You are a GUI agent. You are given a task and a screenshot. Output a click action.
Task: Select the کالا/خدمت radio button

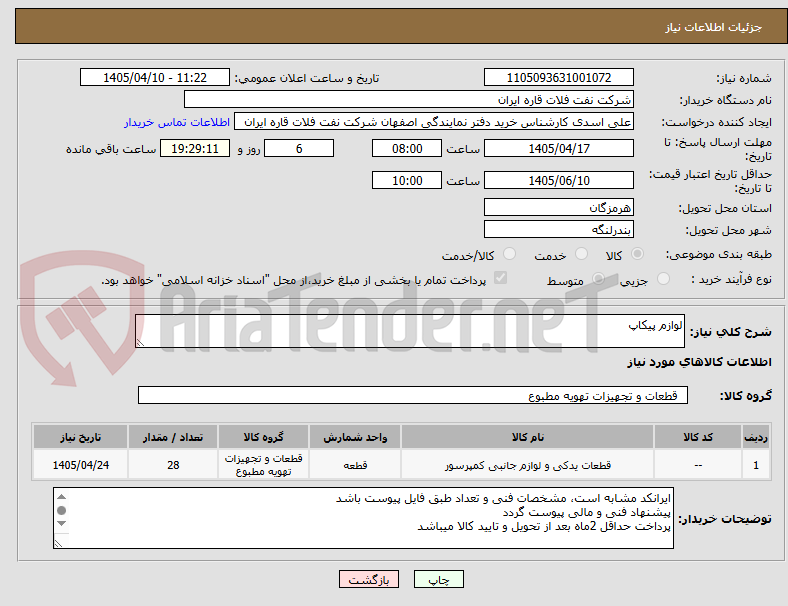(510, 254)
